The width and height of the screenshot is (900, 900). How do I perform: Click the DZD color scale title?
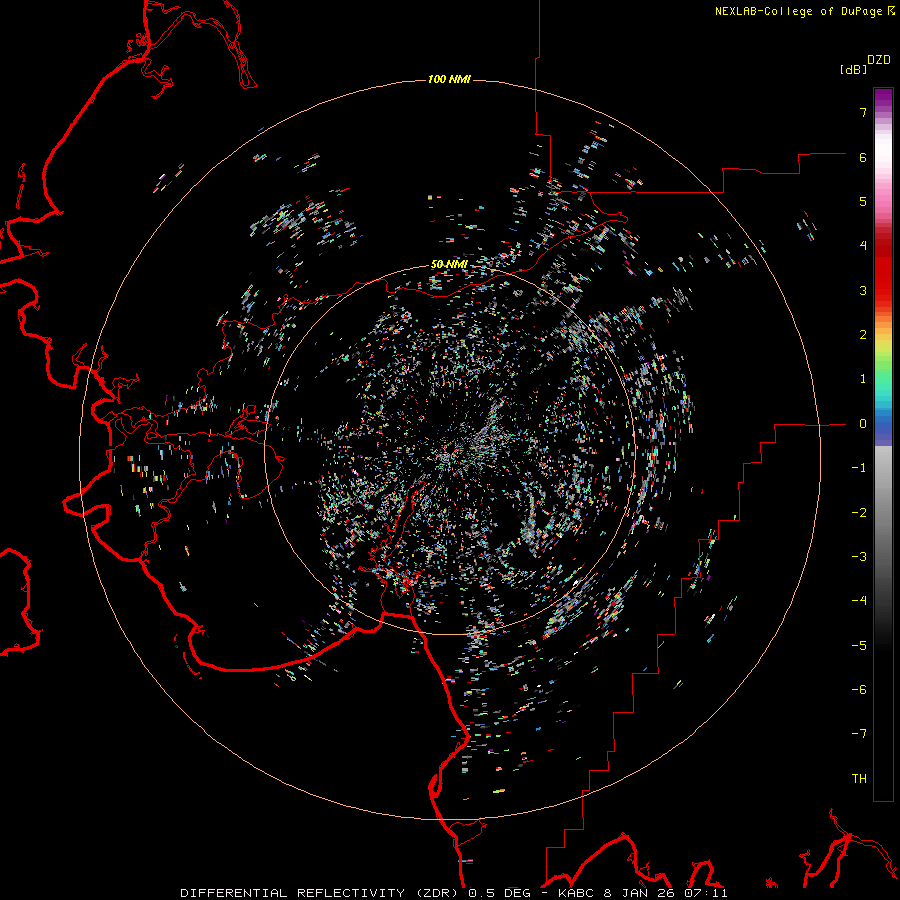pos(879,60)
